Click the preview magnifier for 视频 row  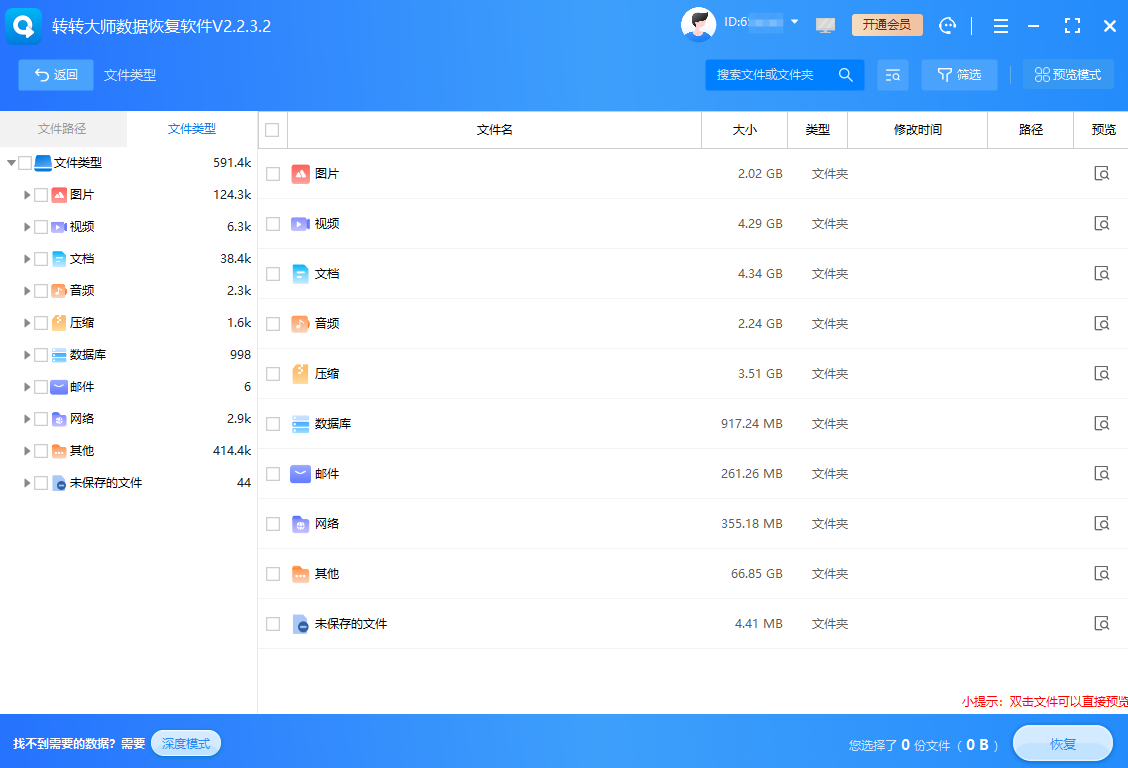coord(1102,223)
